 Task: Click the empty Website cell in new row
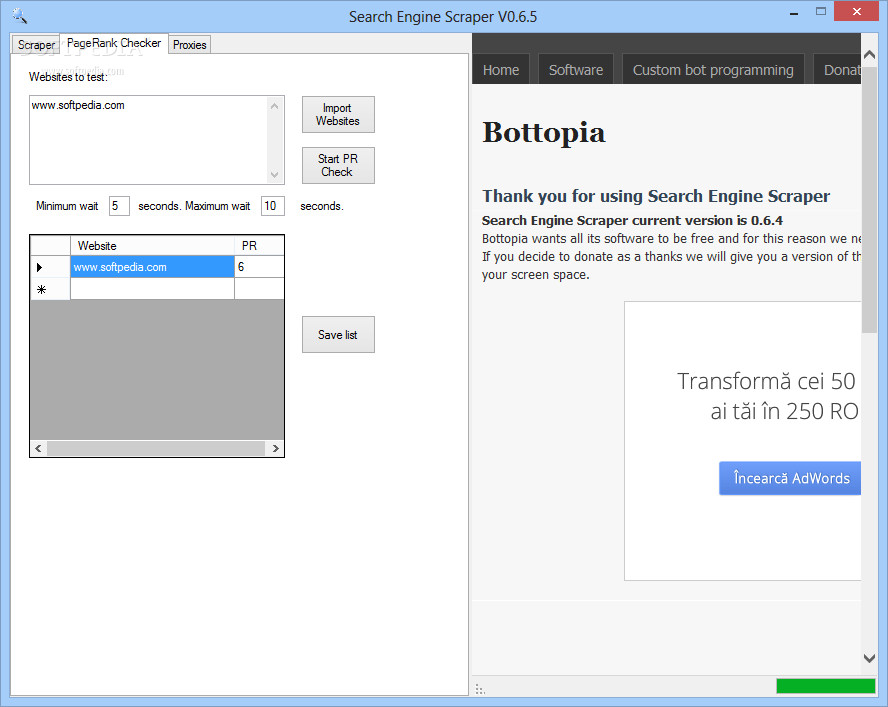(152, 289)
